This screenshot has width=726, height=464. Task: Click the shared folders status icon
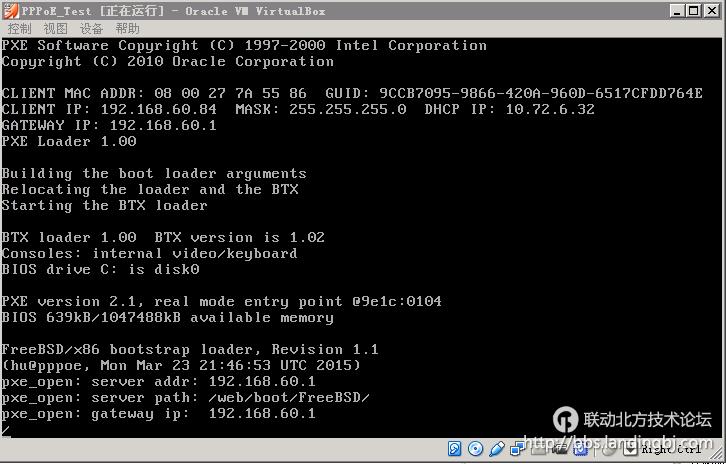[538, 449]
